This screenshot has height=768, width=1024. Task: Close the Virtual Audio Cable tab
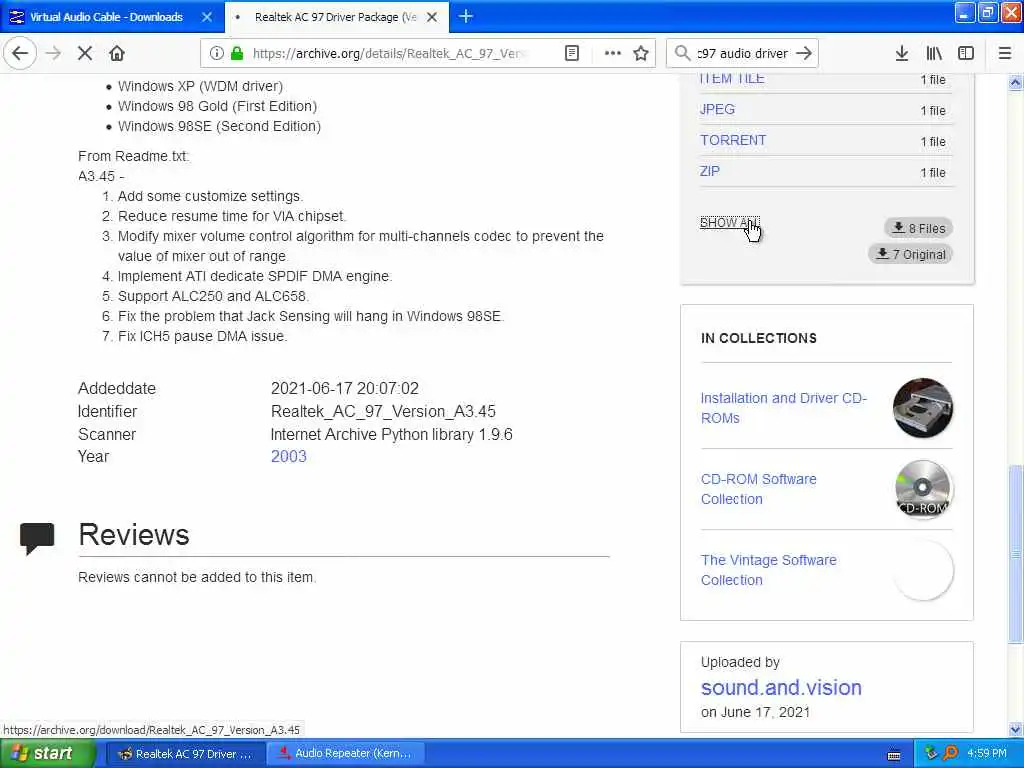click(x=207, y=17)
